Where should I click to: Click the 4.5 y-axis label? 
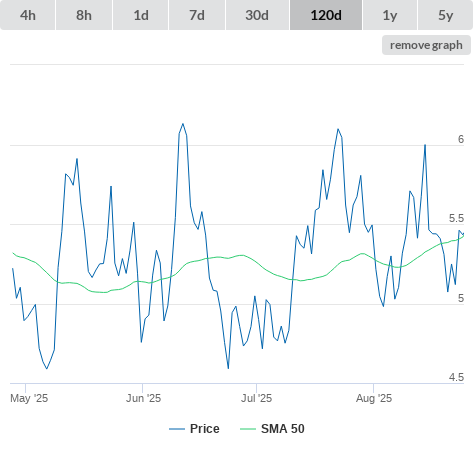tap(456, 377)
